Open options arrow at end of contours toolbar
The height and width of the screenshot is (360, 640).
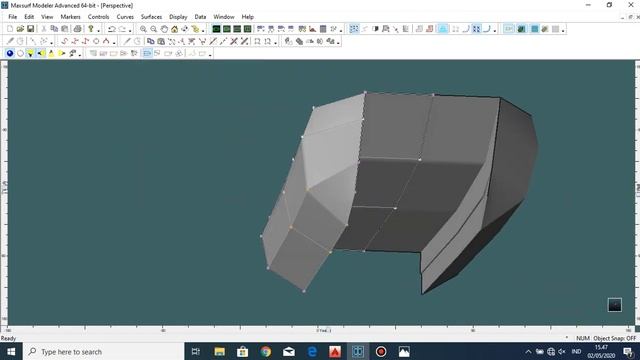point(495,30)
